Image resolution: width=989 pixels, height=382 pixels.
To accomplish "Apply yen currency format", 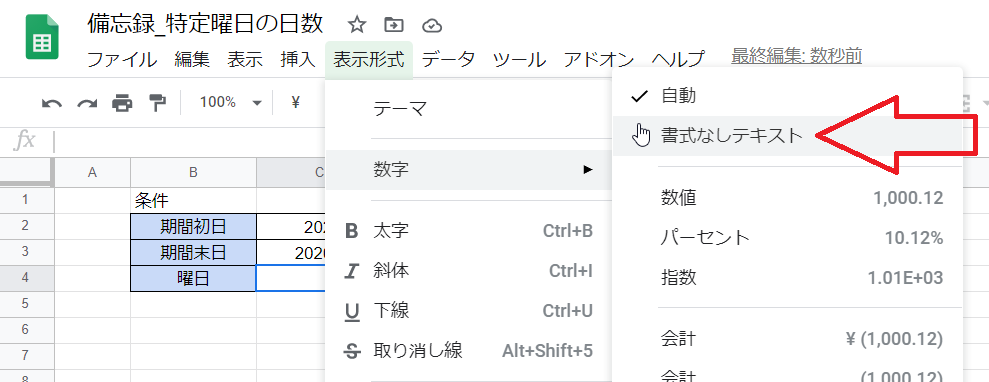I will point(295,102).
